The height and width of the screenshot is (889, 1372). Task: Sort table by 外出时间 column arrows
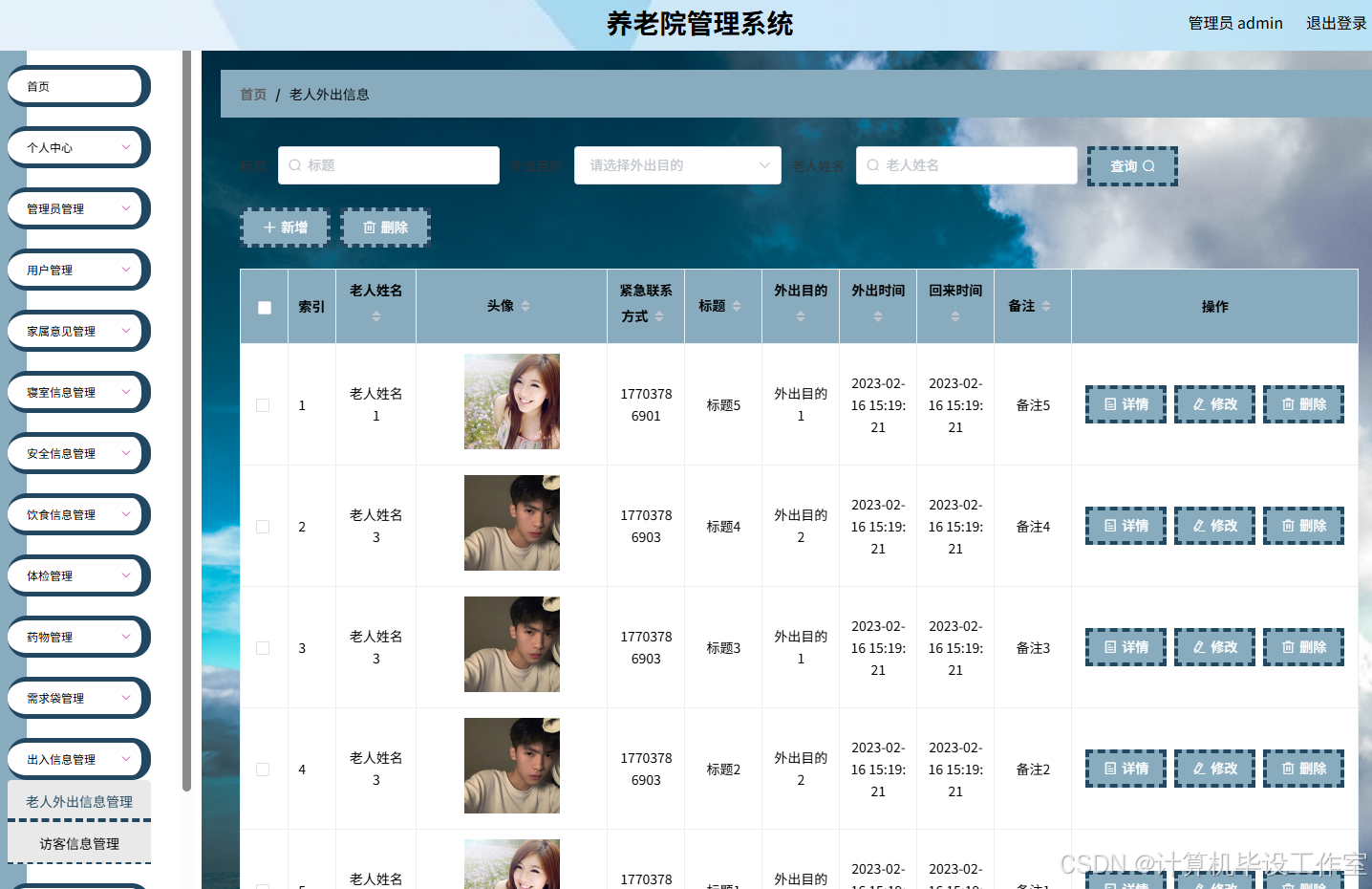(878, 316)
